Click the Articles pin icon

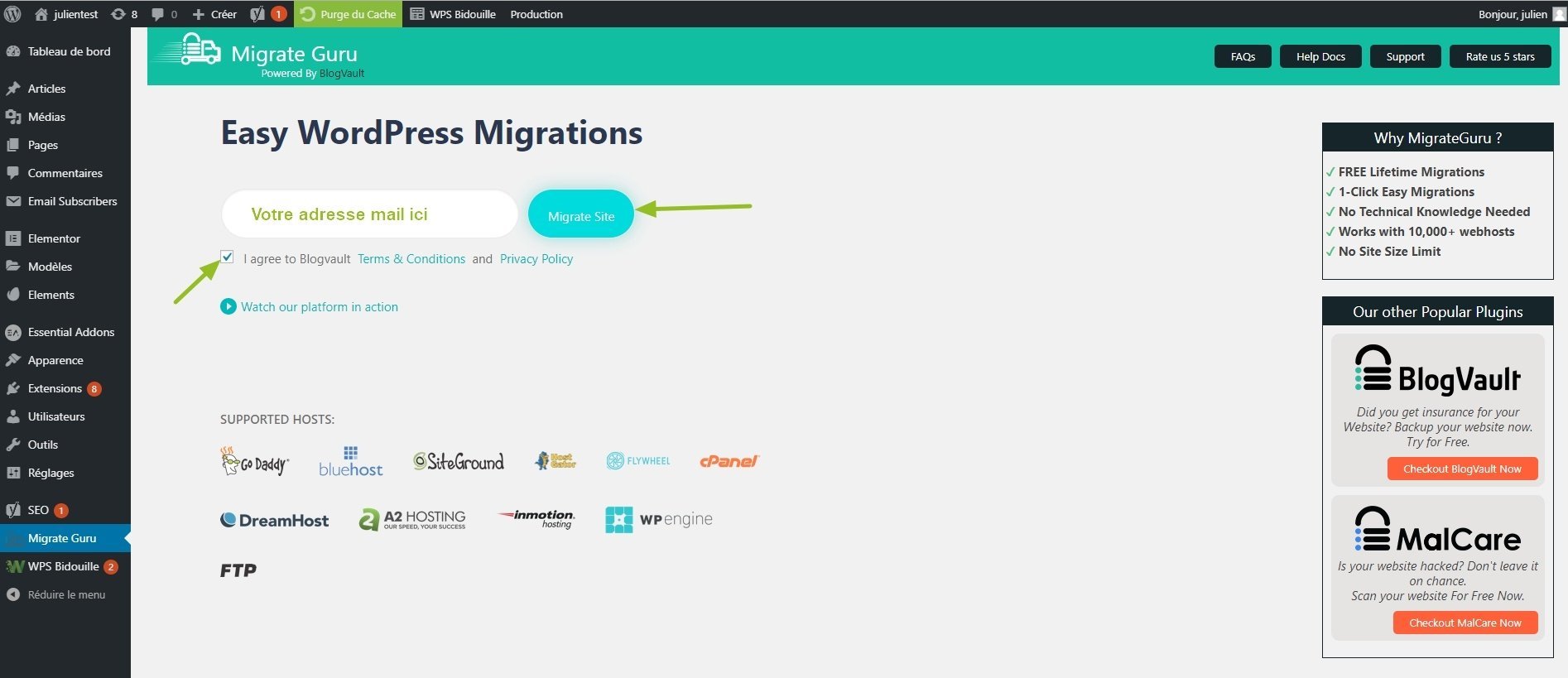click(x=13, y=89)
